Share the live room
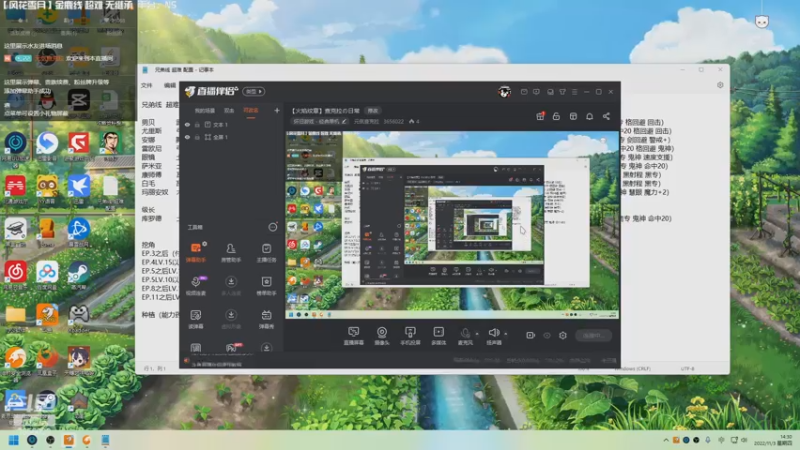This screenshot has height=450, width=800. point(606,116)
